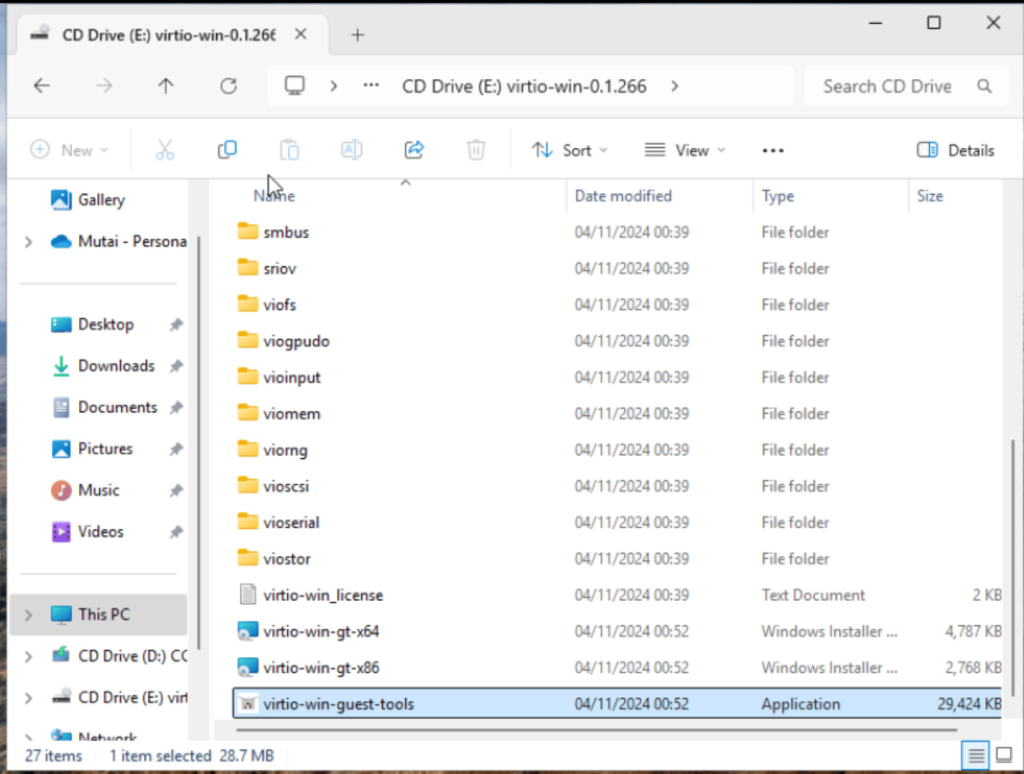Show hidden breadcrumb path with ellipsis
The height and width of the screenshot is (774, 1024).
pyautogui.click(x=371, y=86)
